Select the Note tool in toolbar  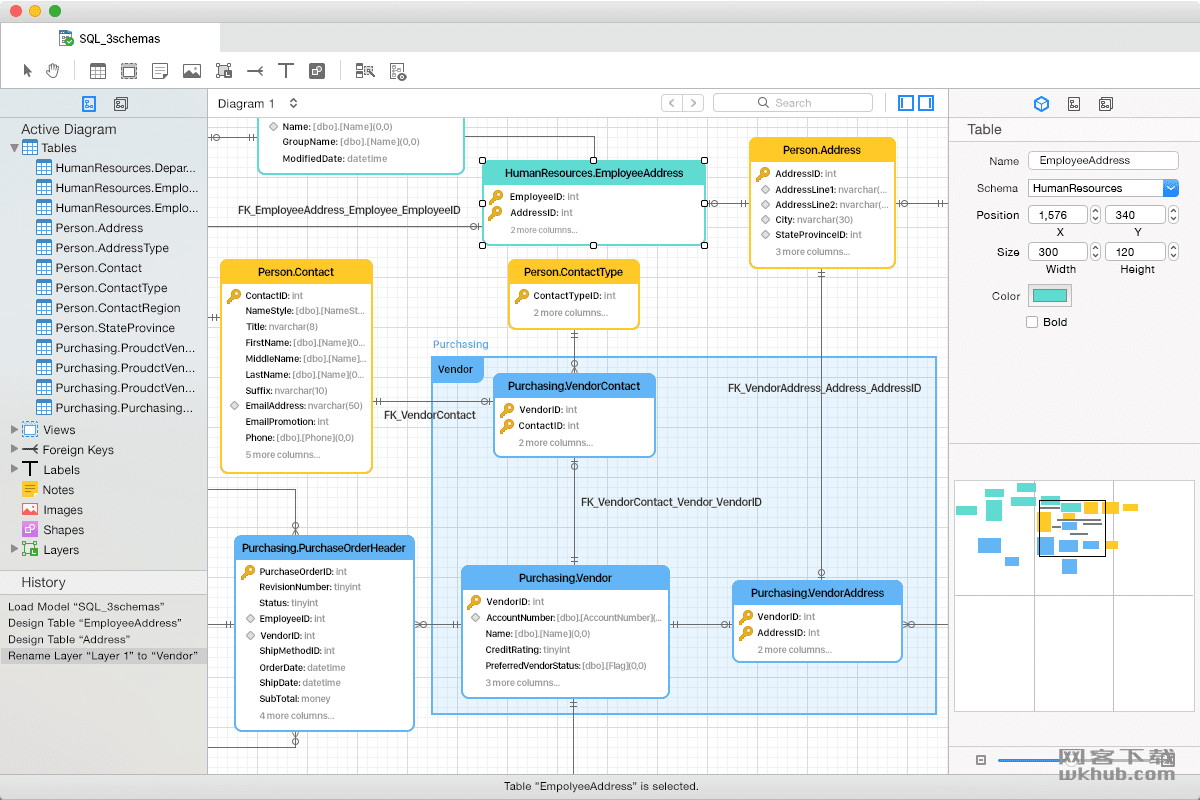pyautogui.click(x=160, y=71)
